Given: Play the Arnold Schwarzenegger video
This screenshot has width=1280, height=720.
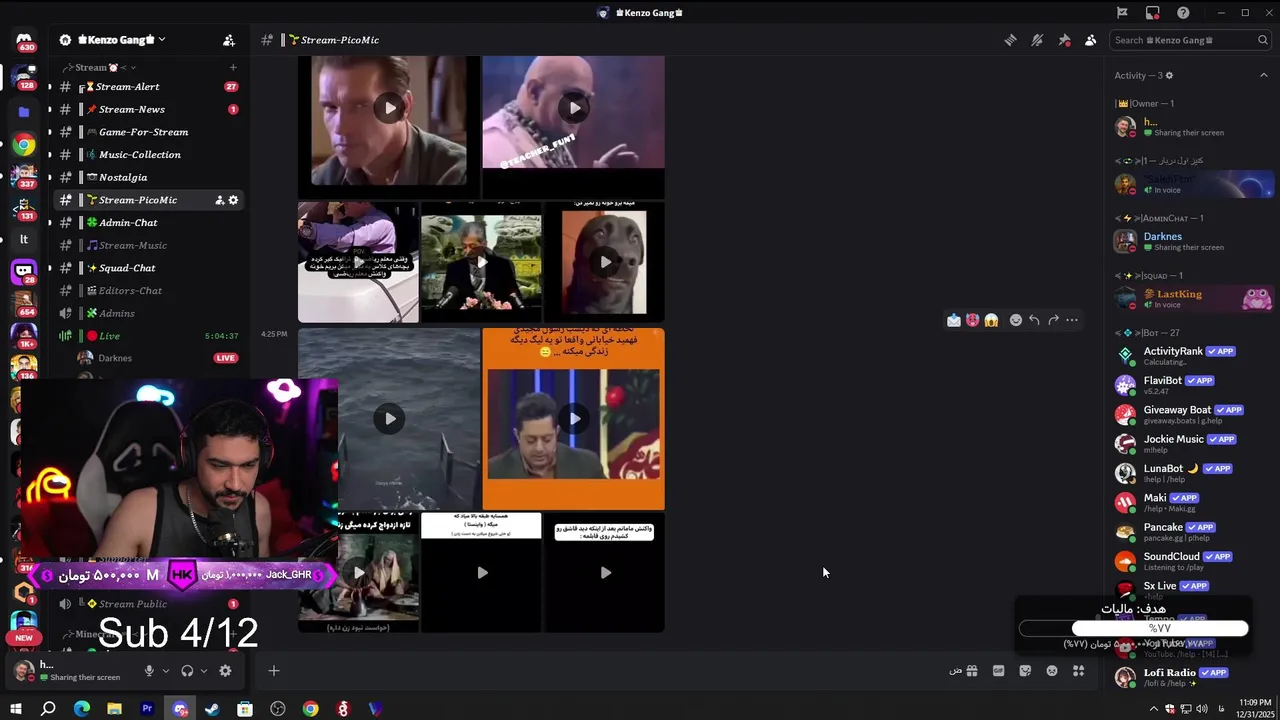Looking at the screenshot, I should pos(389,108).
